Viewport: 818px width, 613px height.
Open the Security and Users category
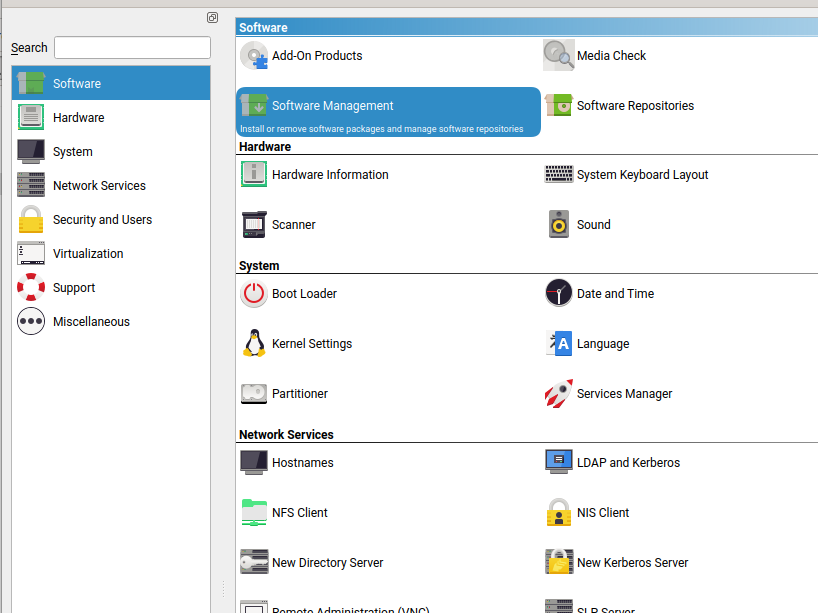pyautogui.click(x=111, y=220)
